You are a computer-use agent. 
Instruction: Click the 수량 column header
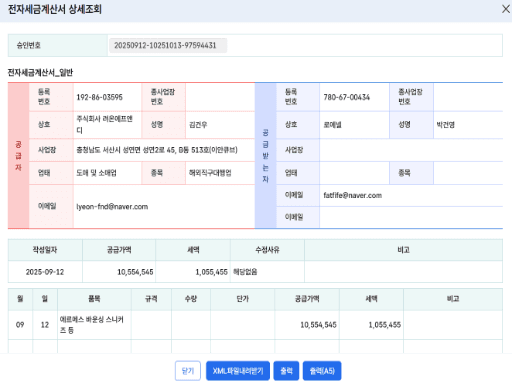(191, 299)
